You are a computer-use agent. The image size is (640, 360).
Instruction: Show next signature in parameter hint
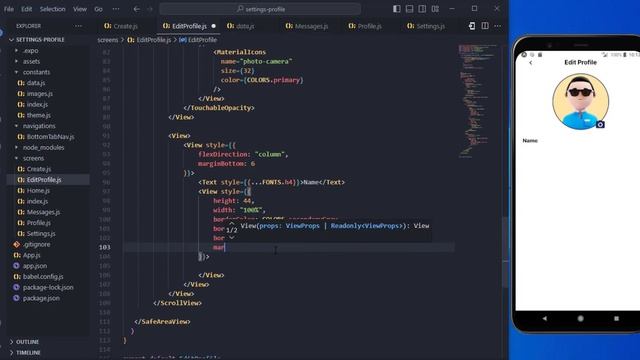pos(231,238)
